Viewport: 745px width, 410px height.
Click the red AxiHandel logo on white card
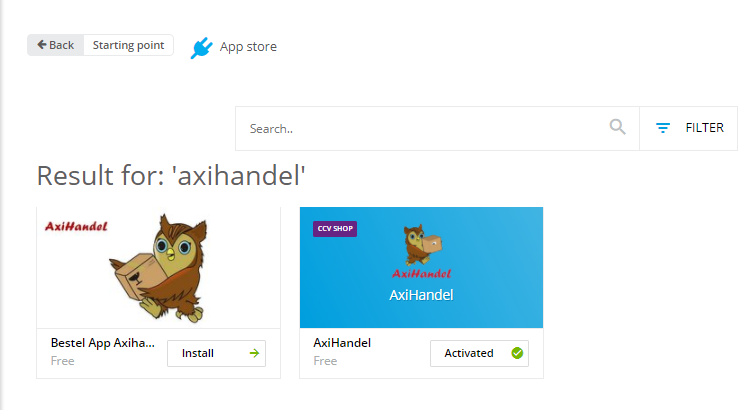(x=76, y=226)
